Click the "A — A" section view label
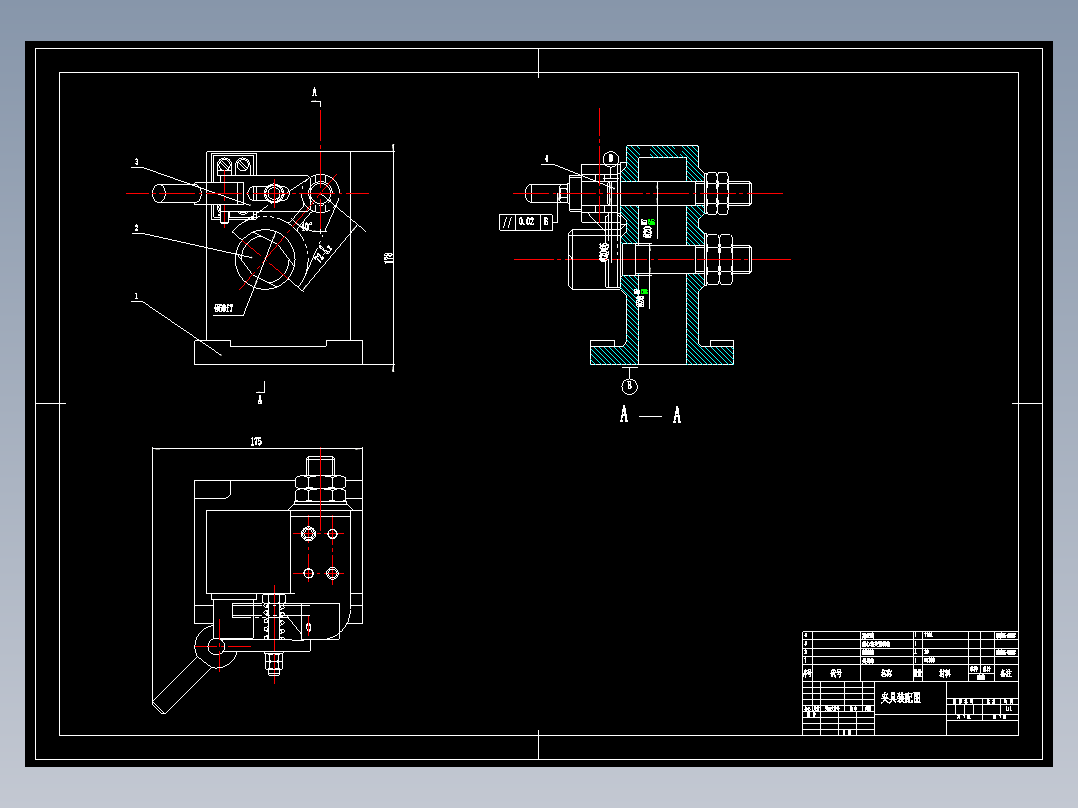Viewport: 1078px width, 808px height. [650, 415]
